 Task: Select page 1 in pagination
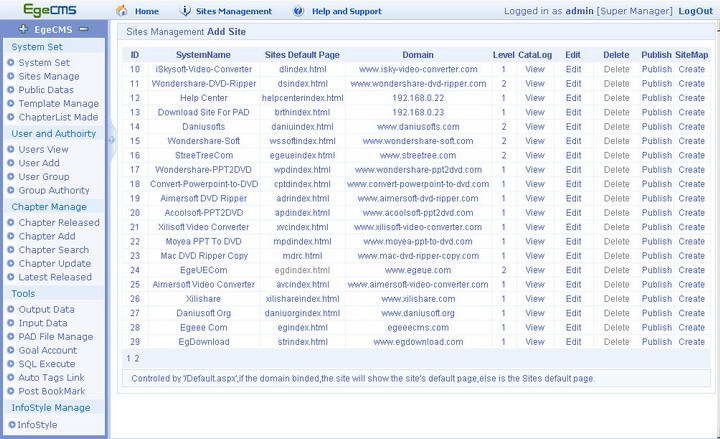129,359
